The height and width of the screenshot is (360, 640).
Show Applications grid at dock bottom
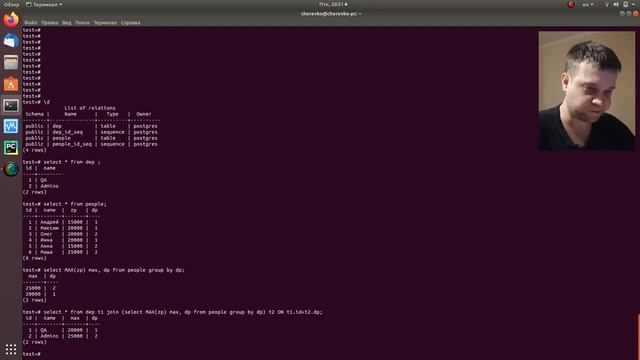(x=11, y=349)
